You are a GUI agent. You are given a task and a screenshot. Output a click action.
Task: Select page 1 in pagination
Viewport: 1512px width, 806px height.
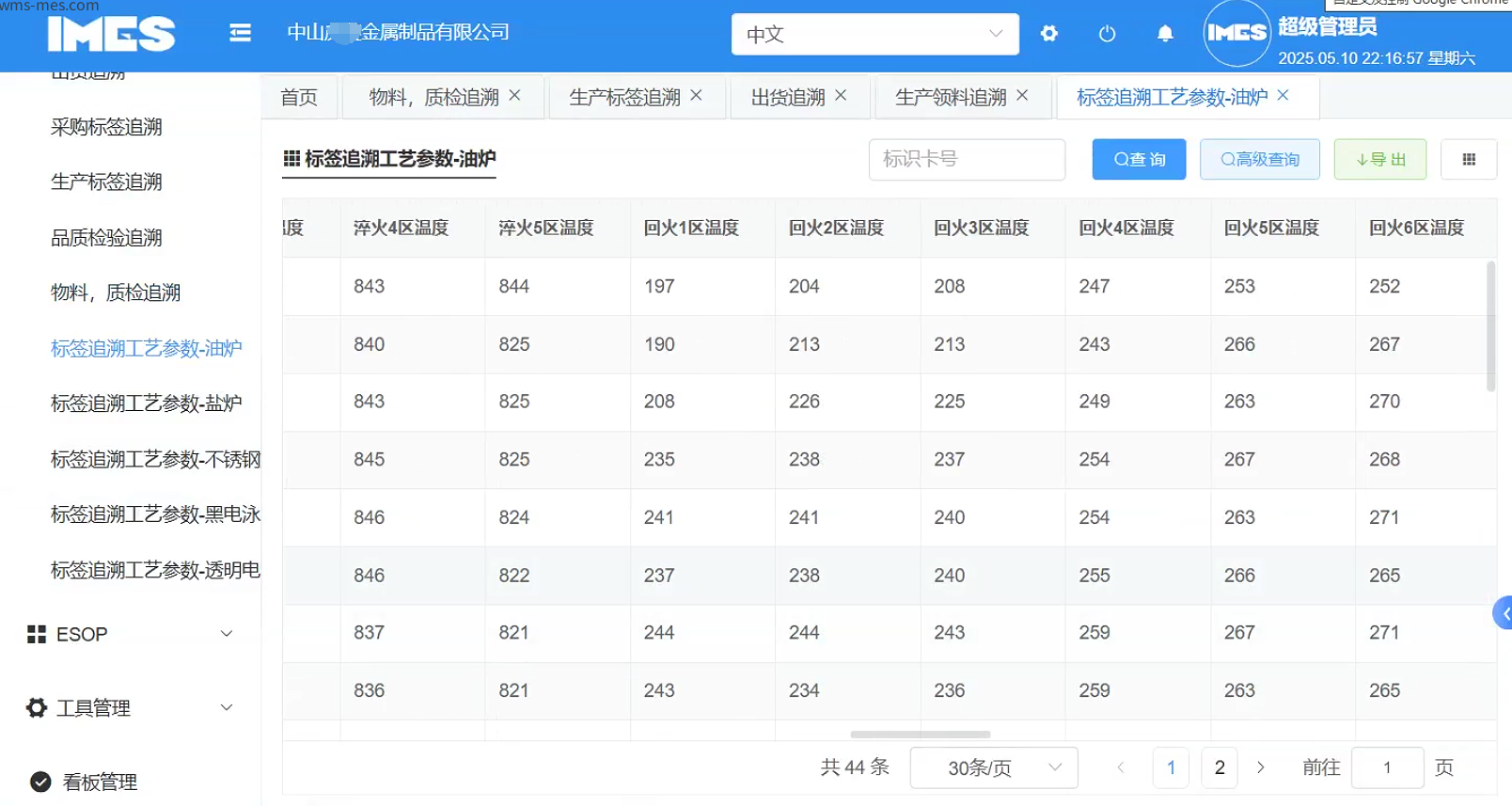tap(1171, 767)
